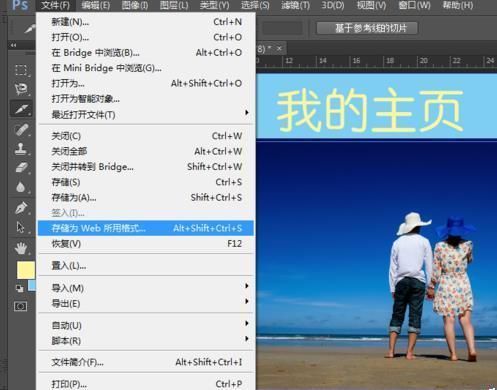Expand 导出(E) submenu
The height and width of the screenshot is (390, 497).
[x=146, y=303]
